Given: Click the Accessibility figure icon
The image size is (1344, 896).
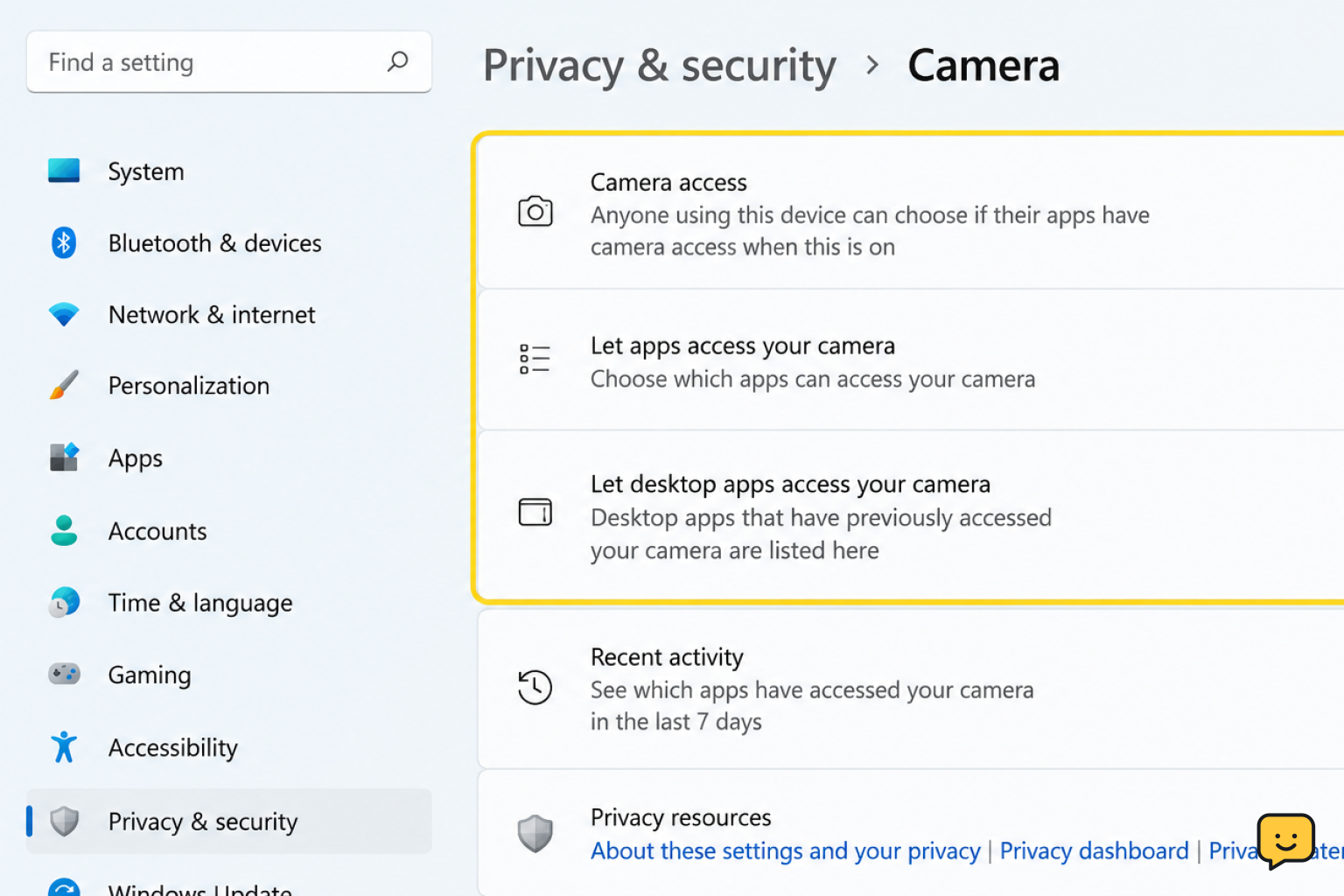Looking at the screenshot, I should 64,746.
